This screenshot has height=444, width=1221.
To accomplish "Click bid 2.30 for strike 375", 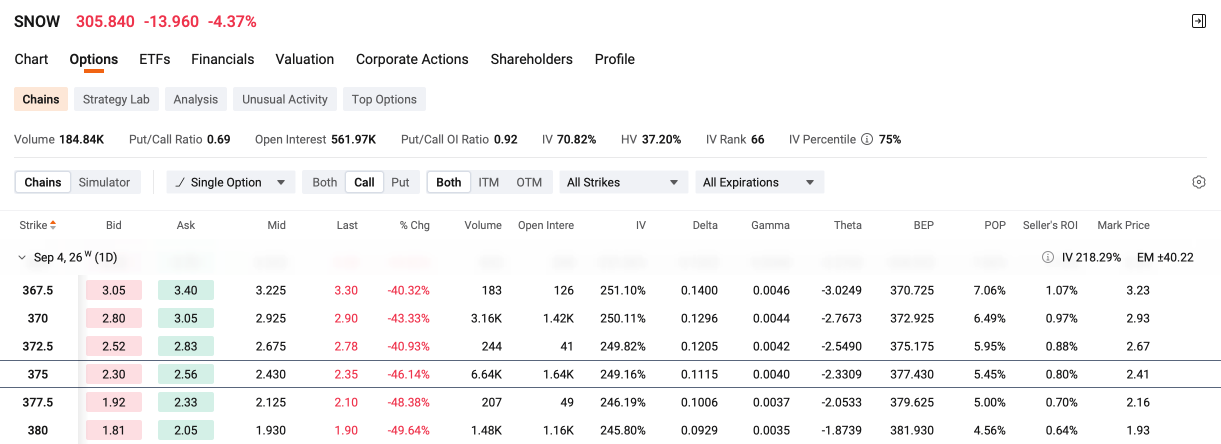I will [x=114, y=374].
